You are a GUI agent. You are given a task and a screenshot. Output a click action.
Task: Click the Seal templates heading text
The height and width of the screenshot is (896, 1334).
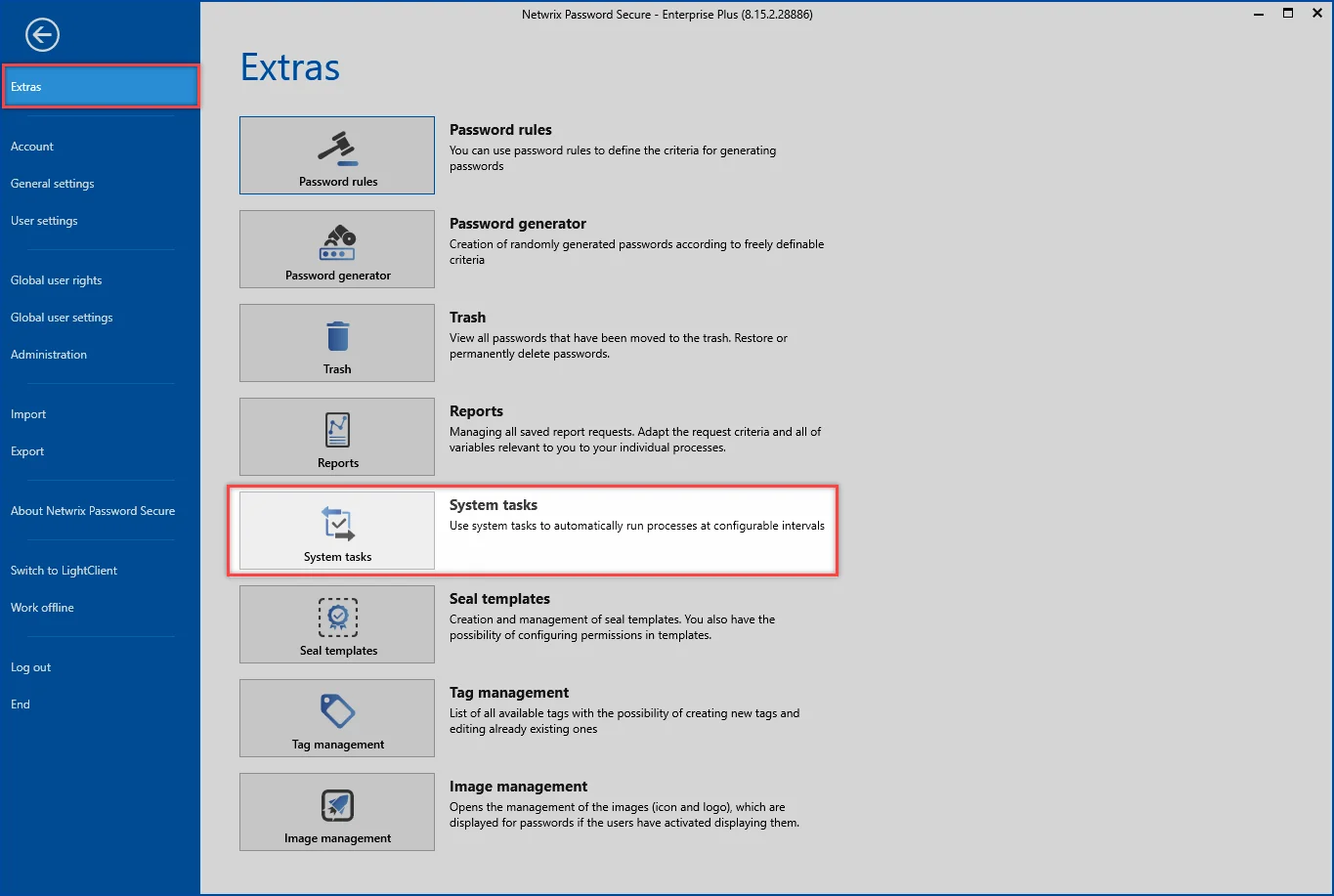(x=499, y=599)
